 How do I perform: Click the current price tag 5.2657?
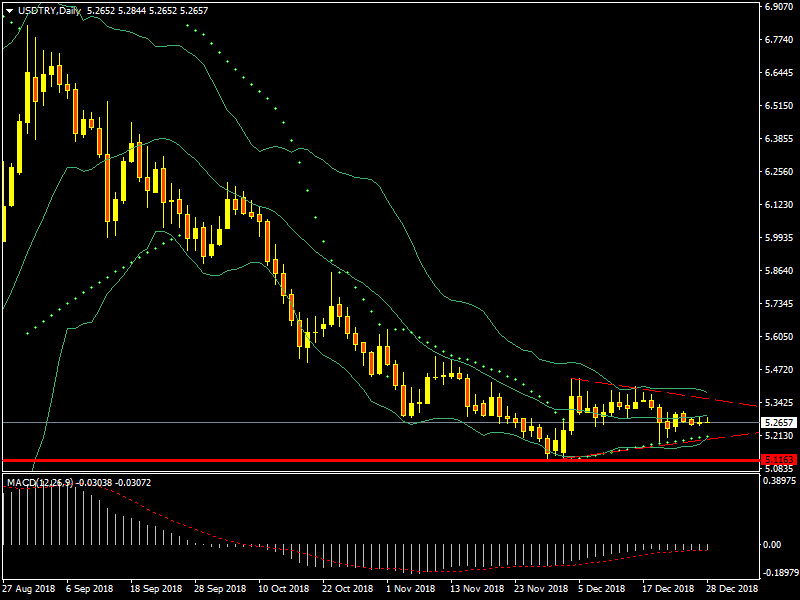pyautogui.click(x=777, y=423)
